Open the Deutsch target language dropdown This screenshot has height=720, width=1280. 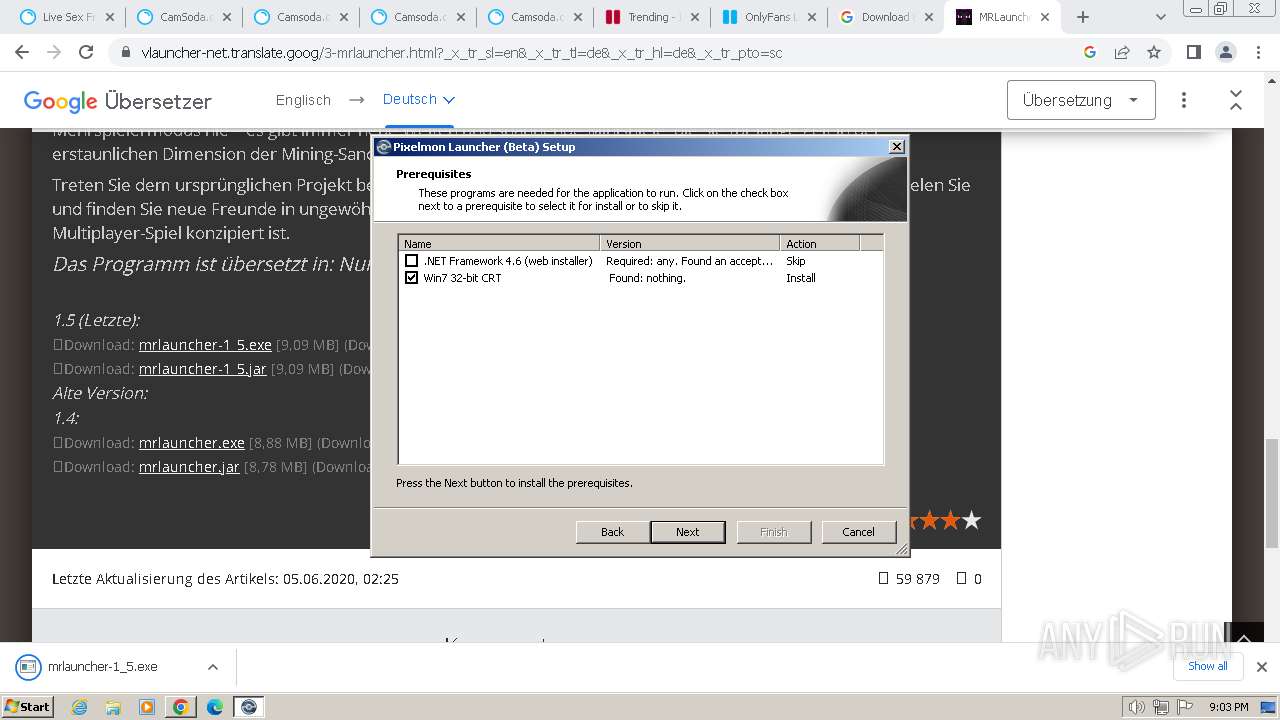[x=419, y=100]
